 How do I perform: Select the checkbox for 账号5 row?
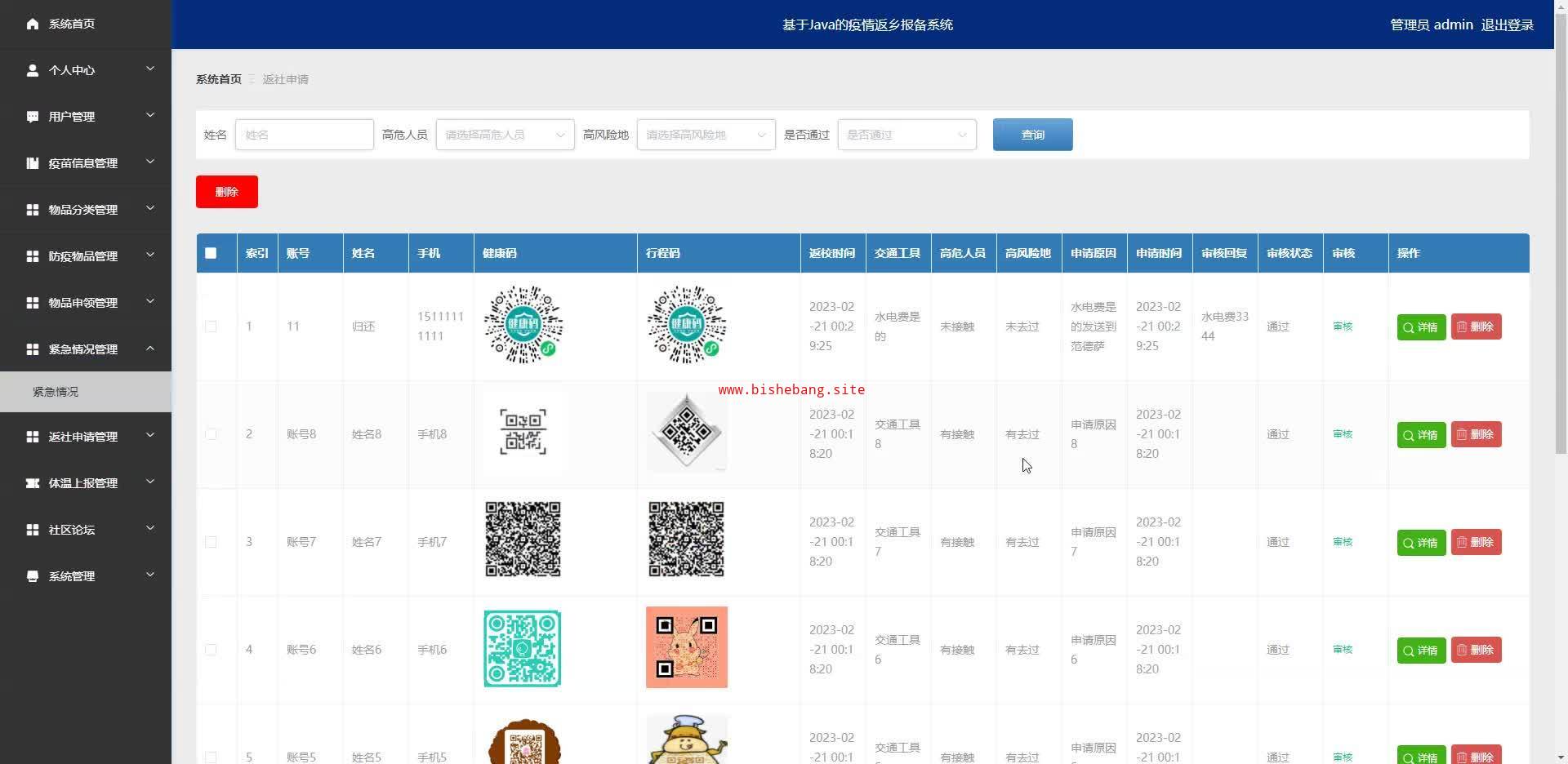pyautogui.click(x=211, y=757)
